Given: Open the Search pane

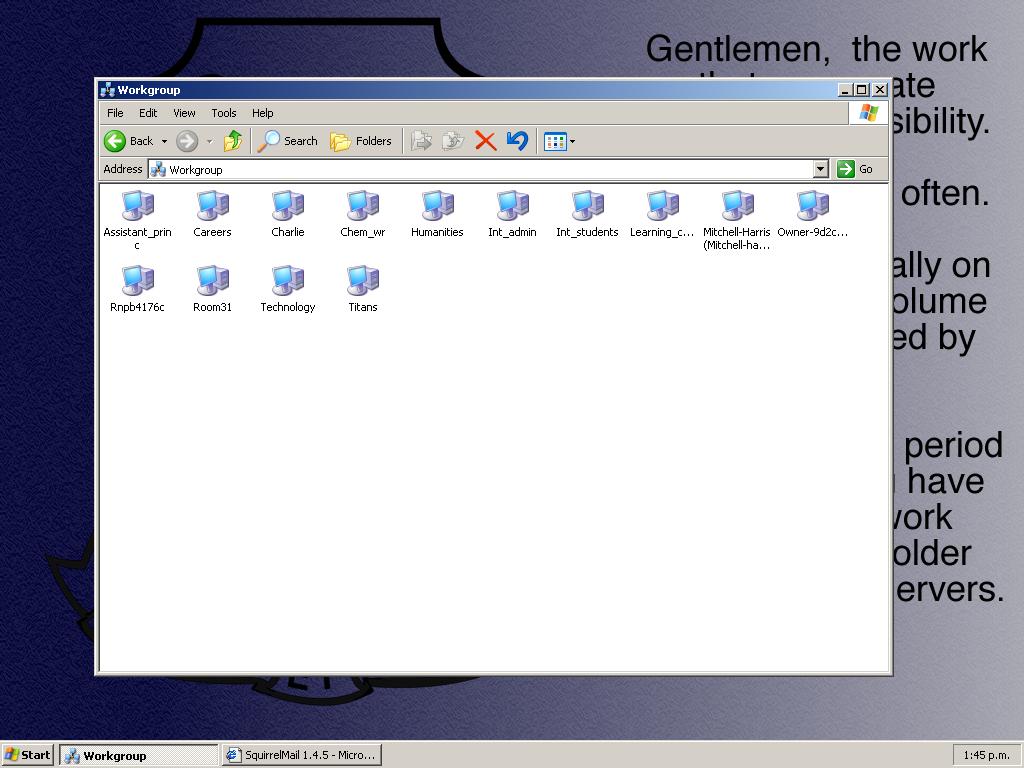Looking at the screenshot, I should tap(287, 141).
